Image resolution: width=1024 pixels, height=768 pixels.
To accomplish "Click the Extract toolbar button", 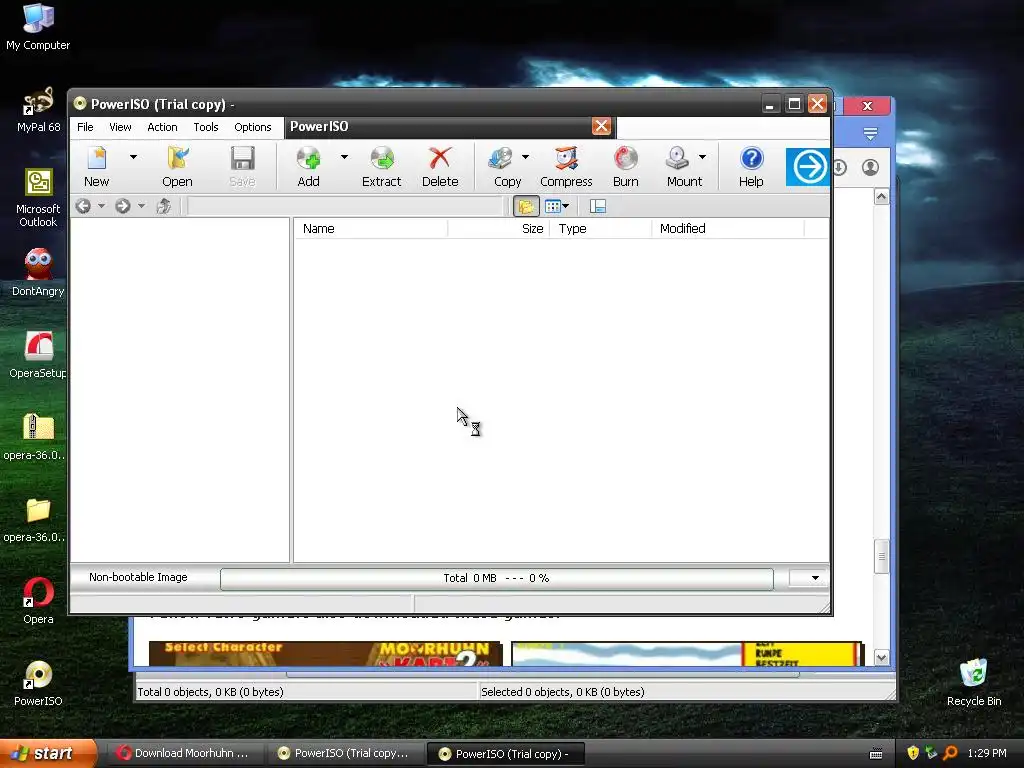I will 381,167.
